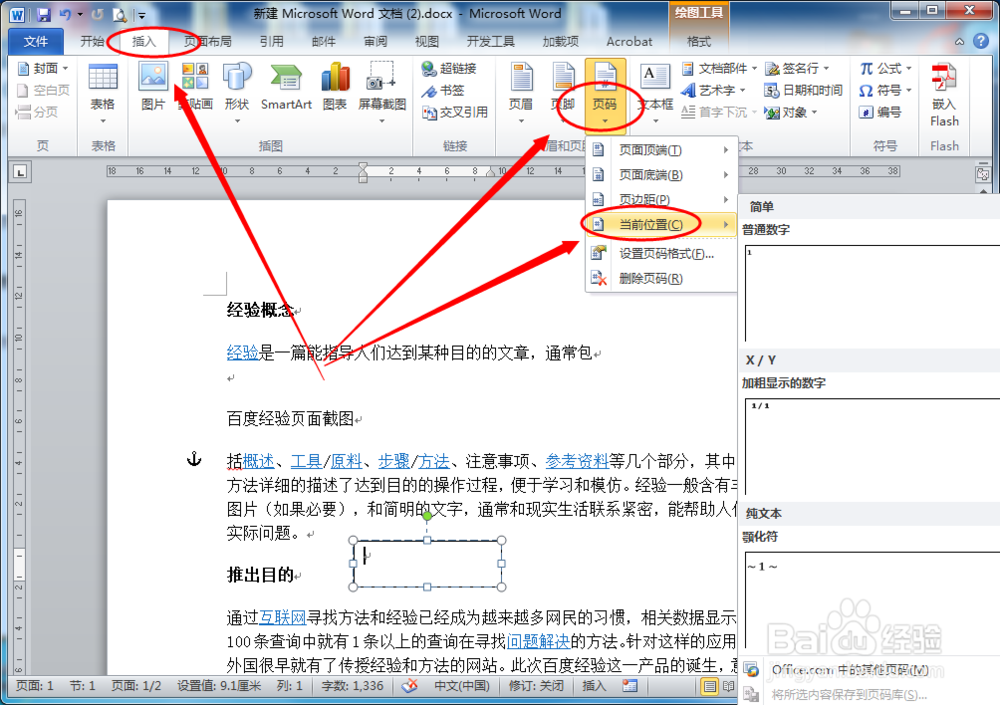Insert a Hyperlink

pos(448,68)
